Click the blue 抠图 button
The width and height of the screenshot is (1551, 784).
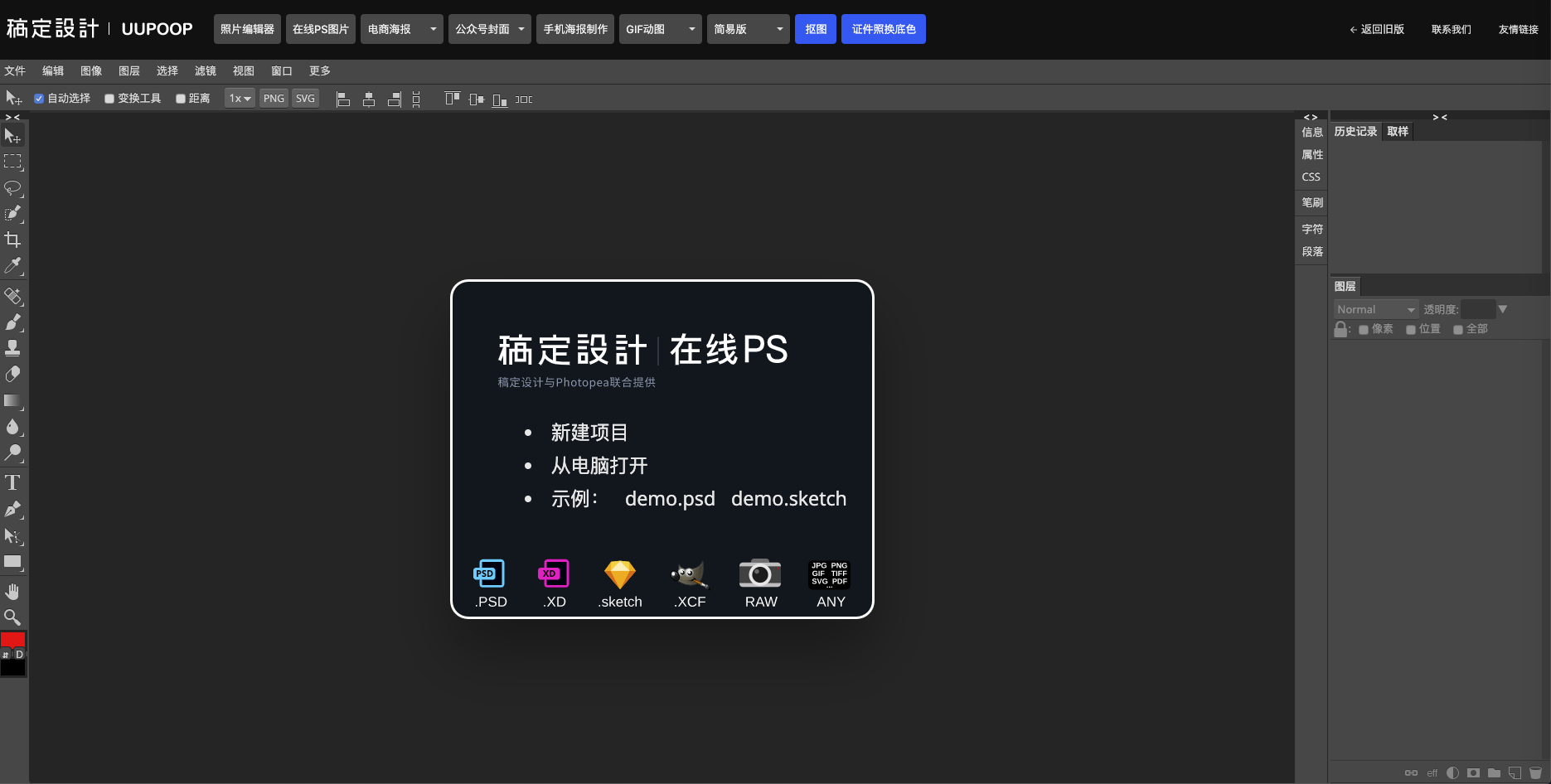816,29
